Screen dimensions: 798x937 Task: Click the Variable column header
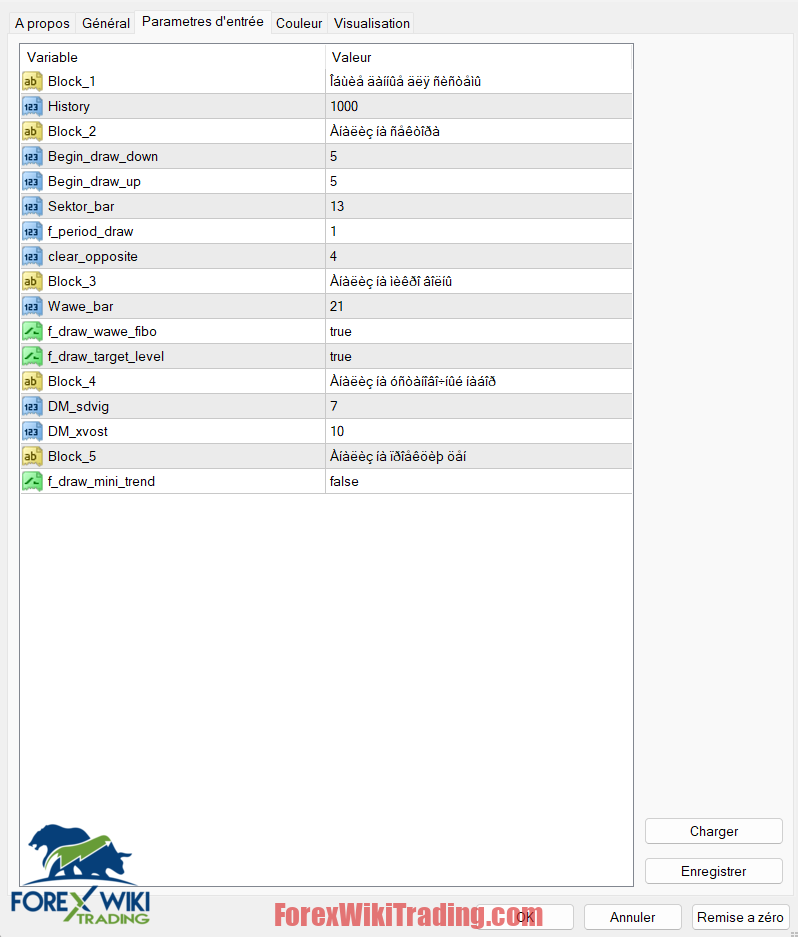[x=173, y=57]
